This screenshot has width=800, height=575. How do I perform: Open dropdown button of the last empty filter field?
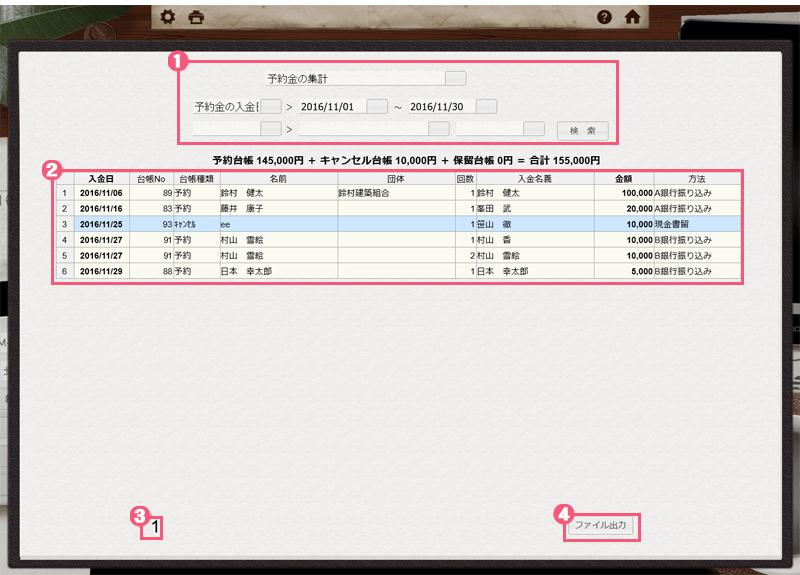534,129
